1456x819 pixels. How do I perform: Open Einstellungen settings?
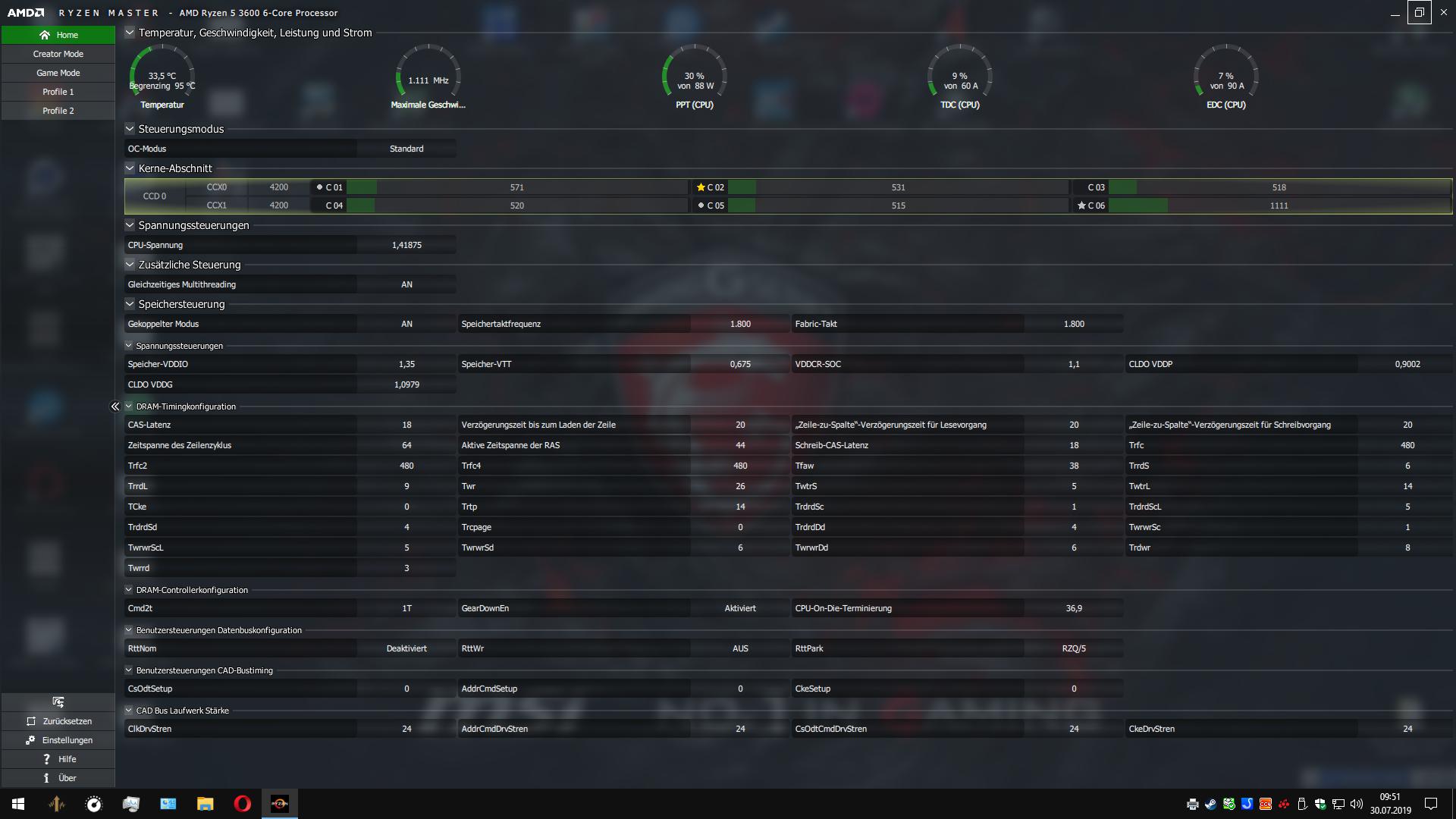click(58, 740)
